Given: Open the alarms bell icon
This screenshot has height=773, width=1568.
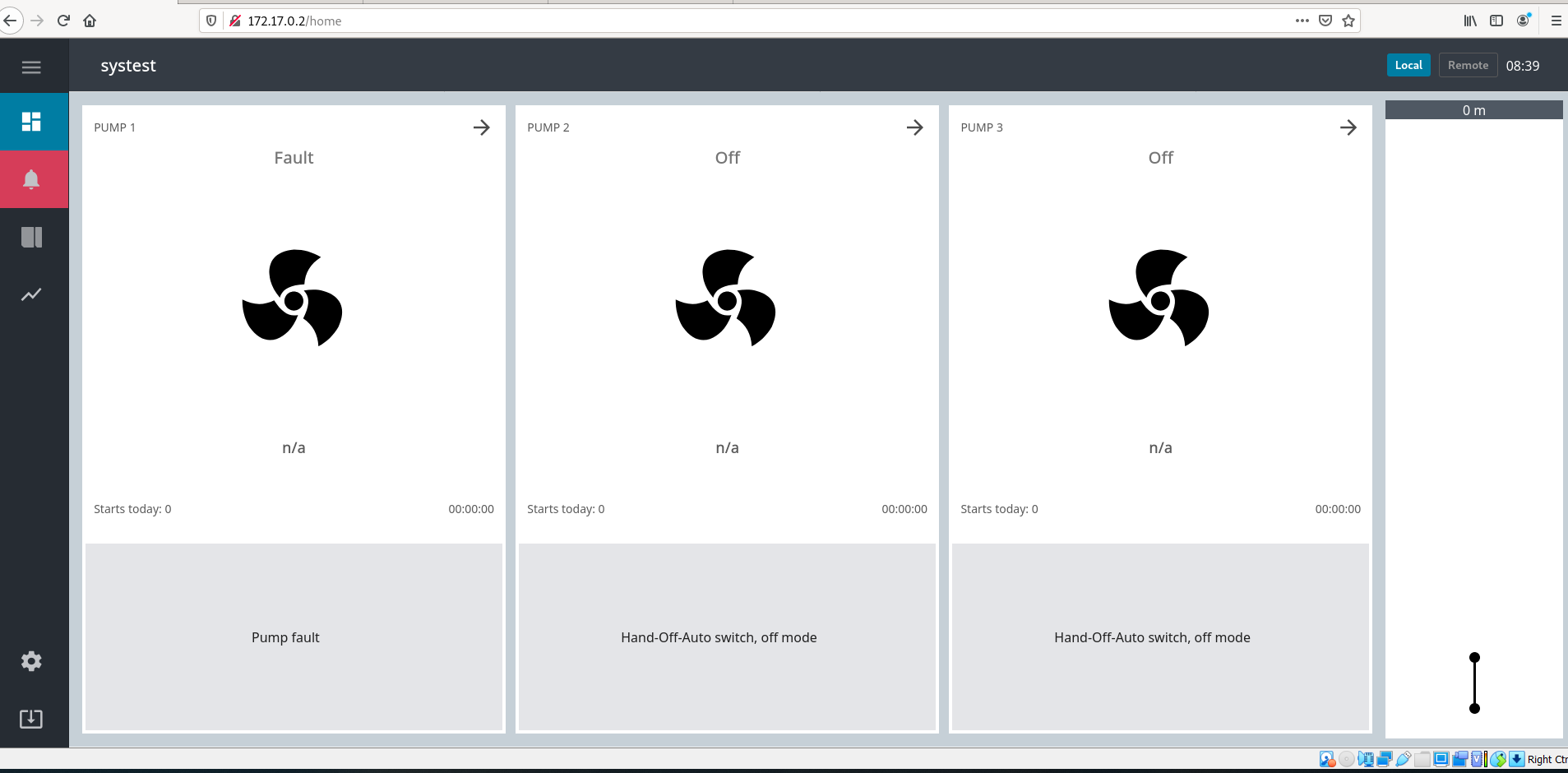Looking at the screenshot, I should pos(31,179).
